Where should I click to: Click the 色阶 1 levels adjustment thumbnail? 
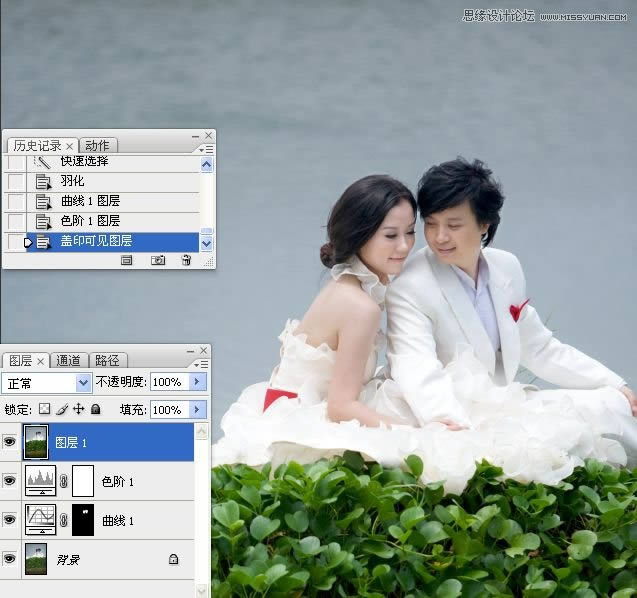tap(40, 481)
